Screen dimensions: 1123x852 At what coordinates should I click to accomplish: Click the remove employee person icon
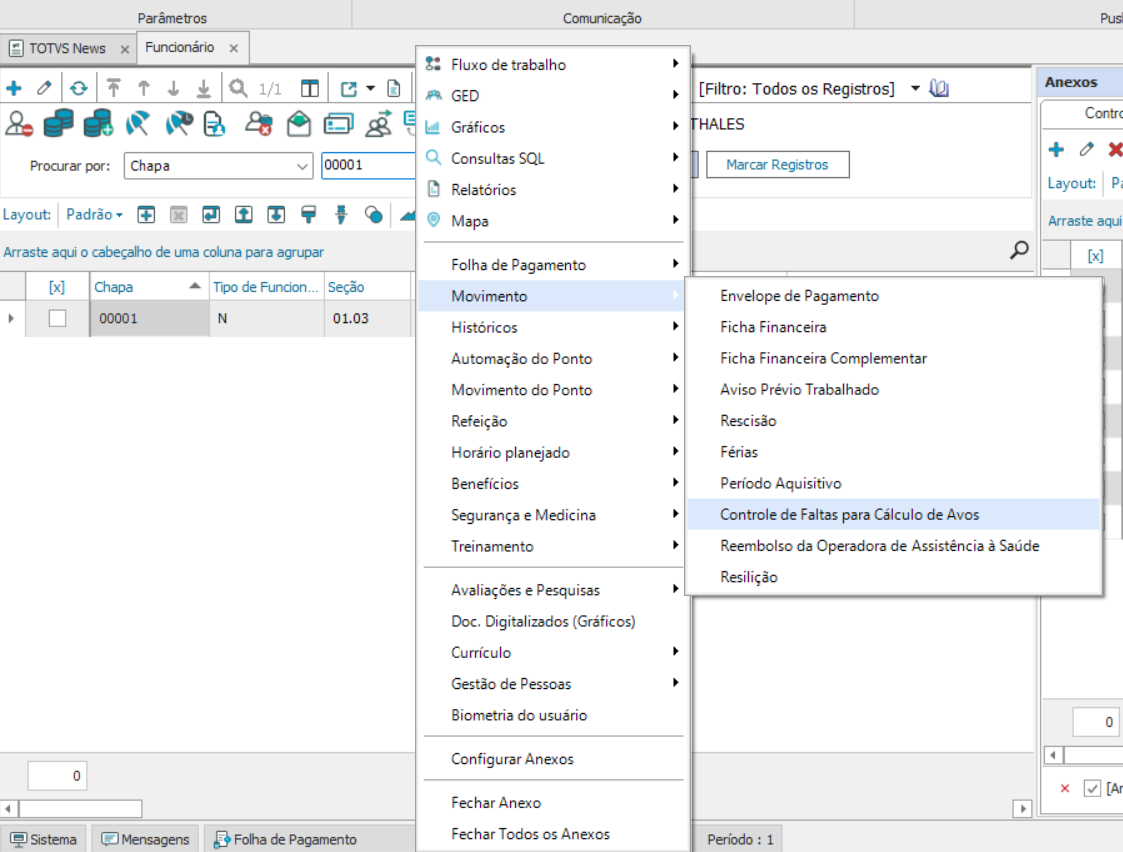19,124
